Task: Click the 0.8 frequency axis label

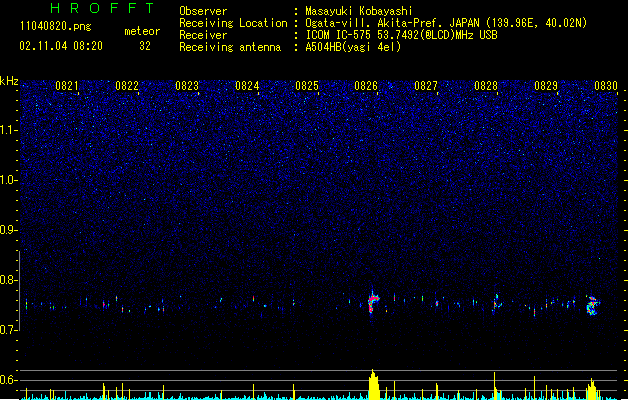Action: (x=8, y=280)
